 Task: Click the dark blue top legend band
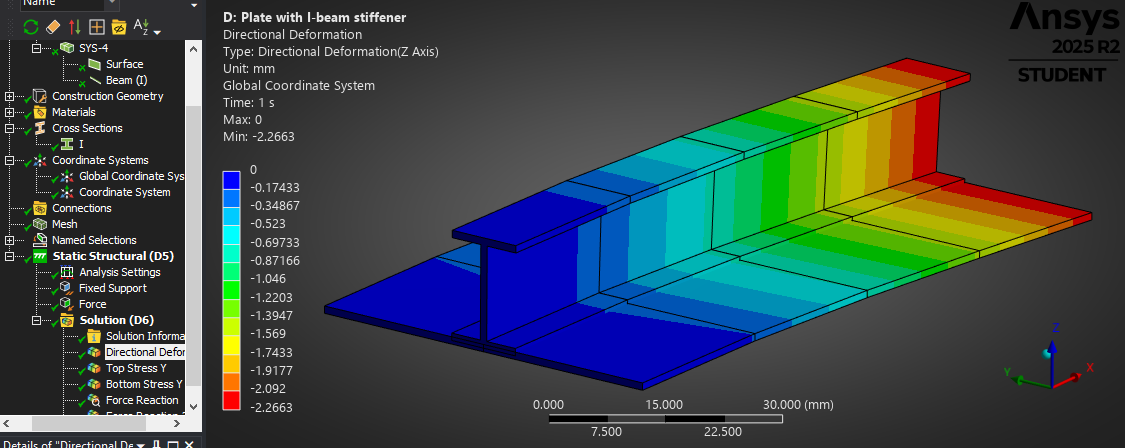tap(231, 179)
